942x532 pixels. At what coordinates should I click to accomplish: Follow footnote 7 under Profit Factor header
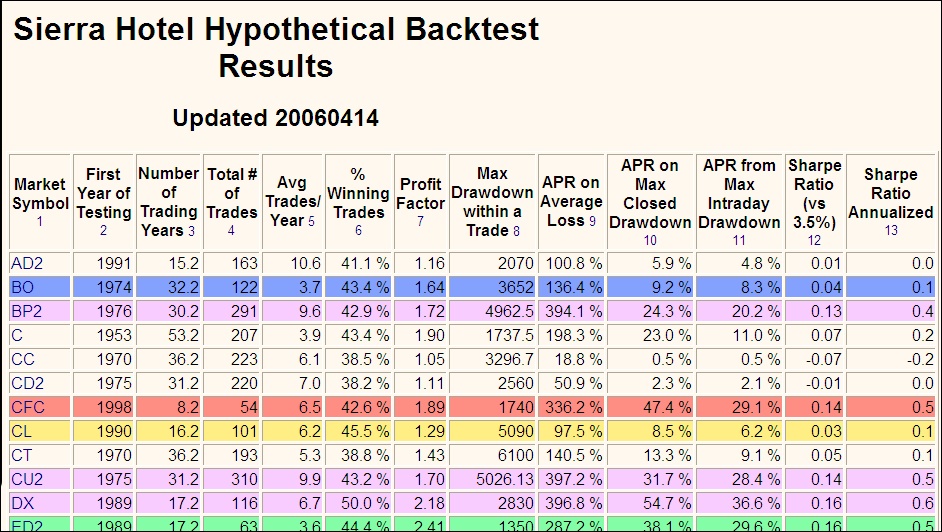tap(420, 222)
